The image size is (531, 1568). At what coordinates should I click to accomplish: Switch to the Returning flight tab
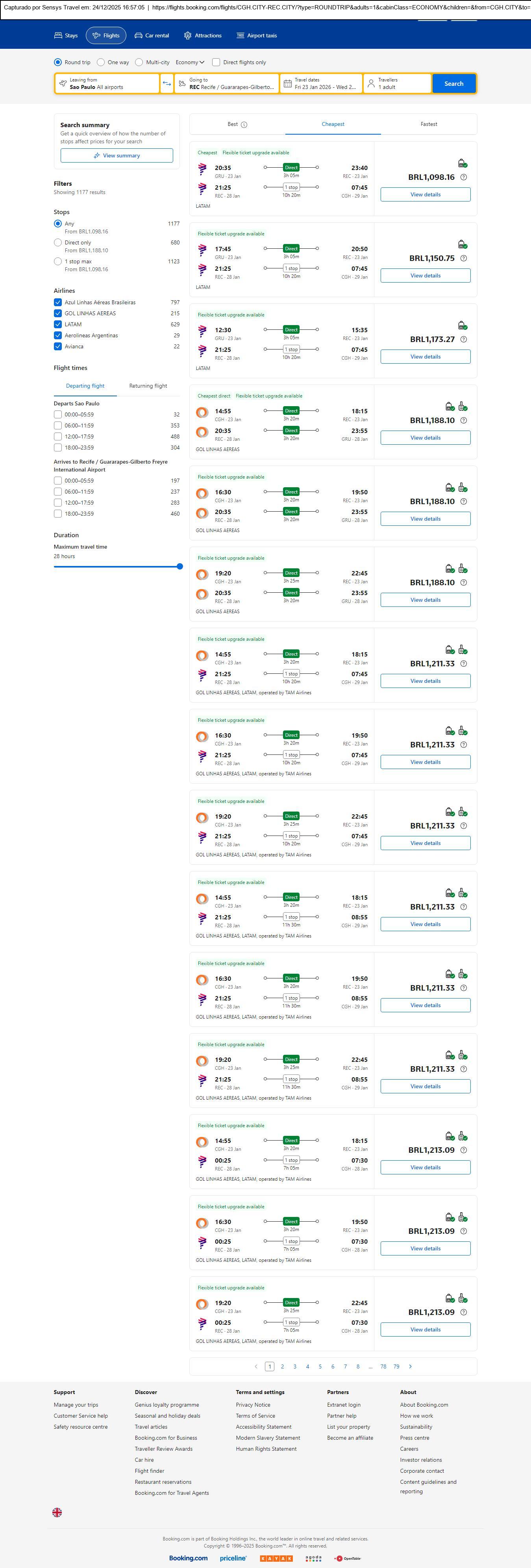pyautogui.click(x=148, y=386)
